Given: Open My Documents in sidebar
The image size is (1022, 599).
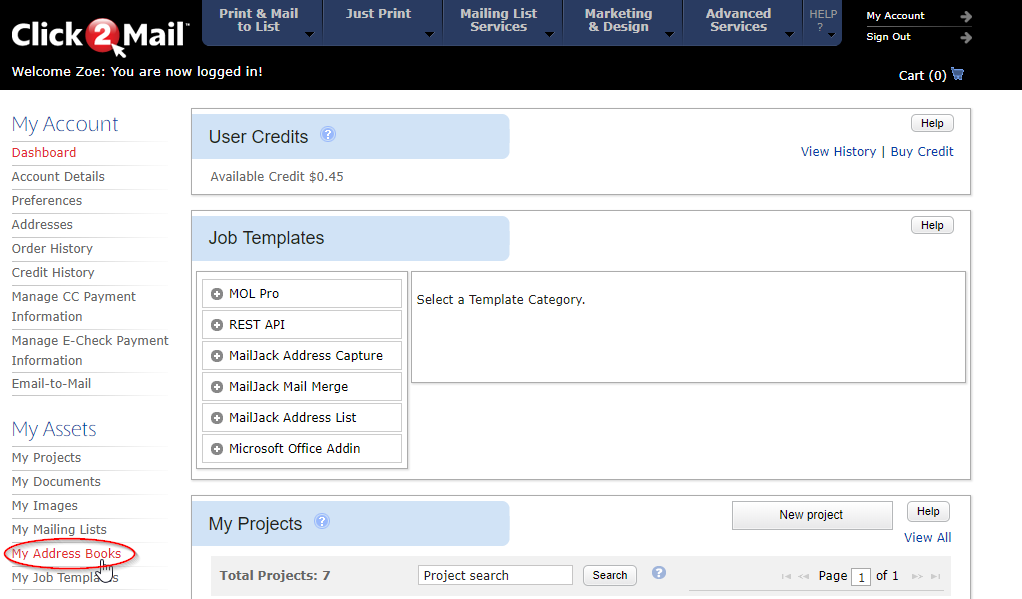Looking at the screenshot, I should [x=56, y=482].
